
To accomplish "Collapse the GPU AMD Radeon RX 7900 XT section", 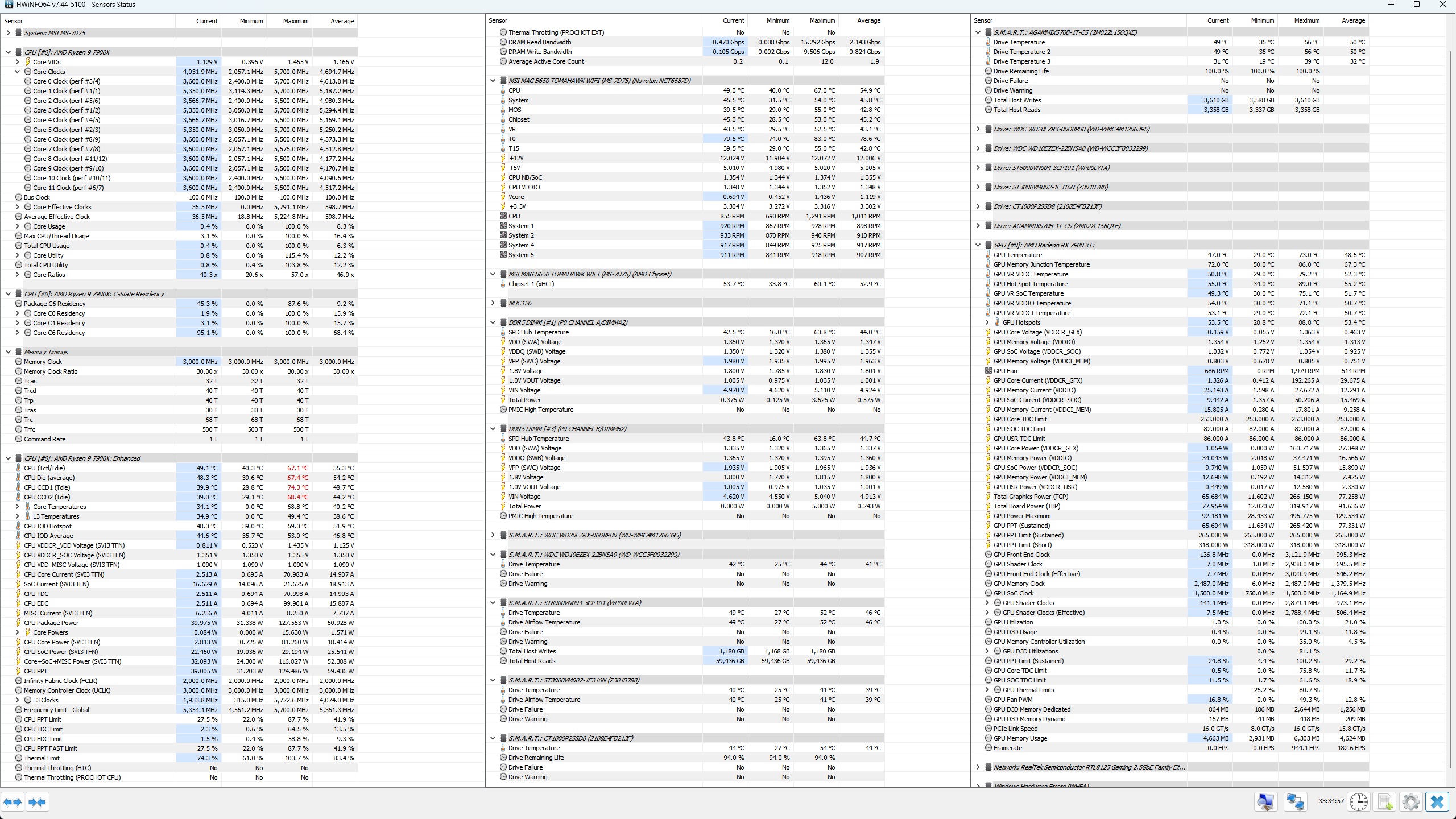I will pyautogui.click(x=978, y=245).
